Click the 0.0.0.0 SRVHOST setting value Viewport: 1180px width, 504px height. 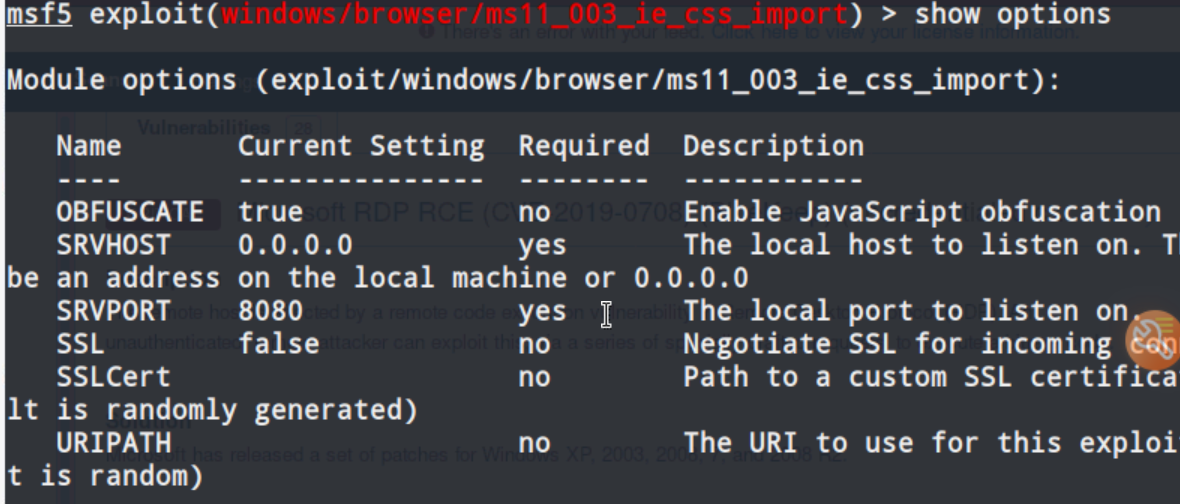[295, 245]
